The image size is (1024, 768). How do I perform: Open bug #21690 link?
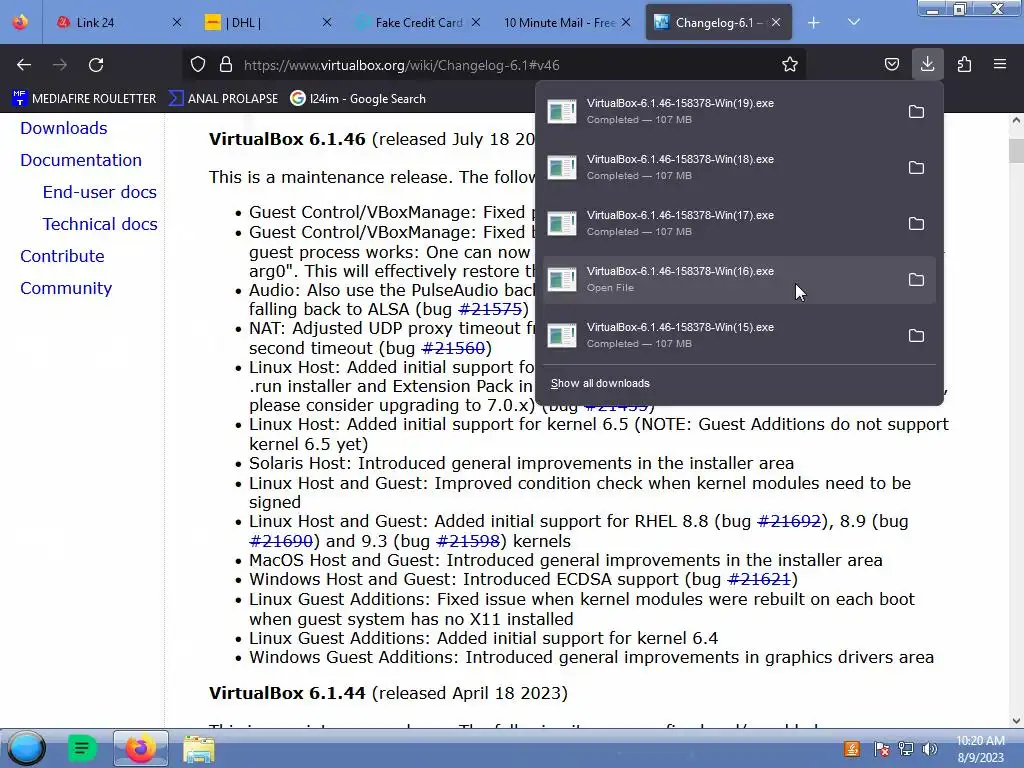[281, 541]
